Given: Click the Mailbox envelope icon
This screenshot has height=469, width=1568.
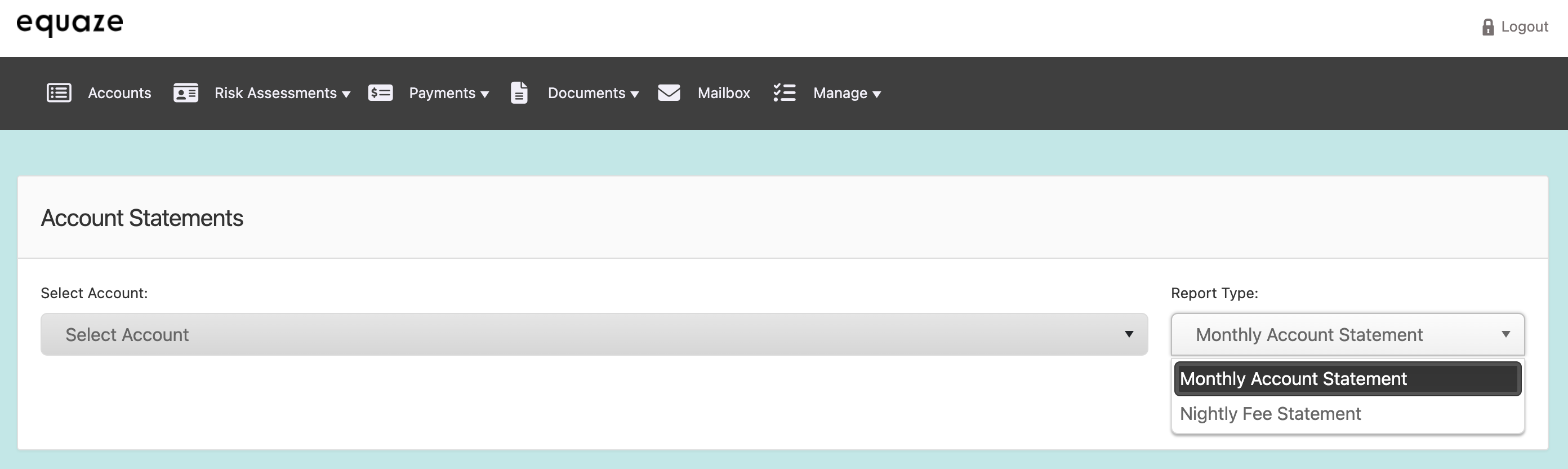Looking at the screenshot, I should [x=669, y=92].
